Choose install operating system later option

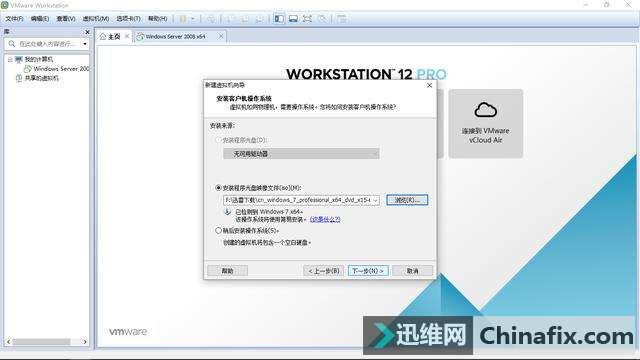(x=218, y=231)
